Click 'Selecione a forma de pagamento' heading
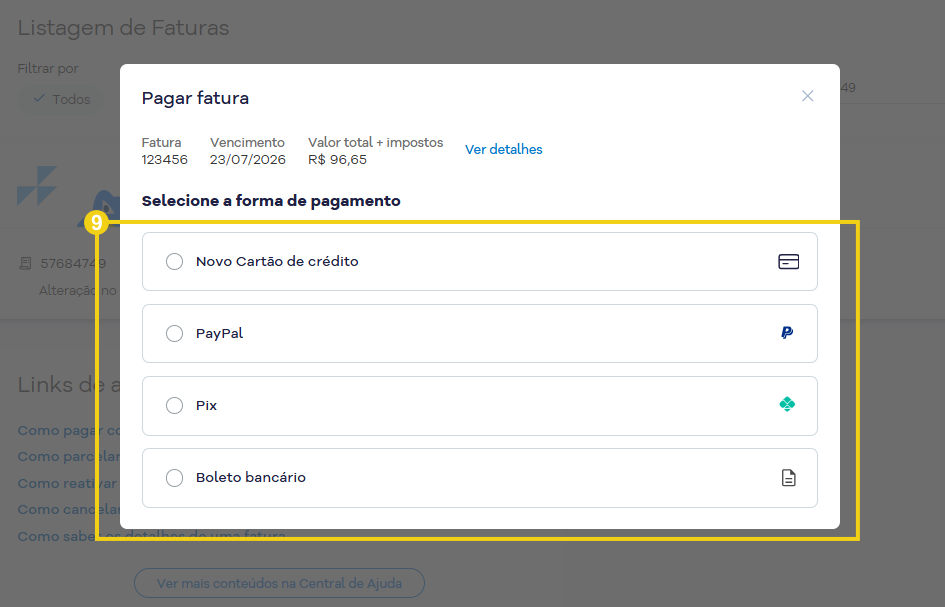 coord(271,201)
